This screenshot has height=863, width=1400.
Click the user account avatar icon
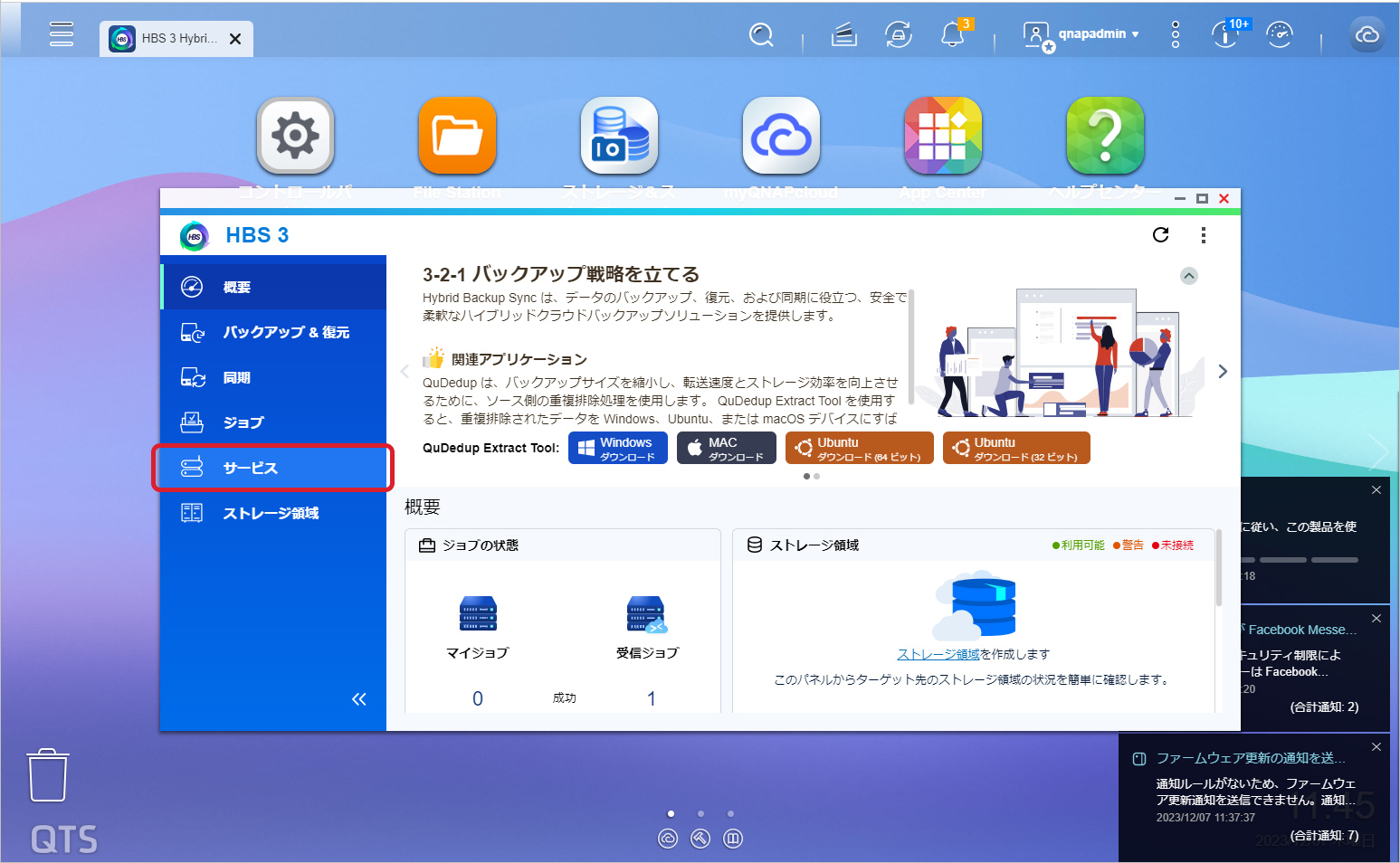coord(1037,36)
